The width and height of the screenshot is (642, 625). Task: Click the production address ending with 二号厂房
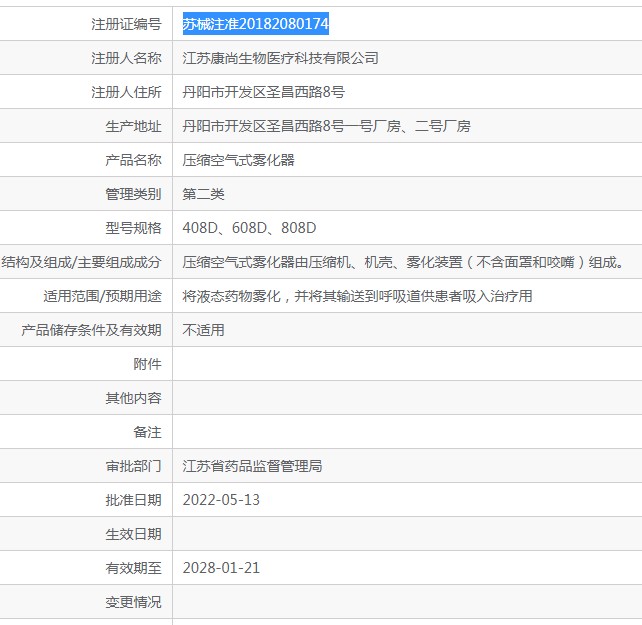pyautogui.click(x=326, y=126)
